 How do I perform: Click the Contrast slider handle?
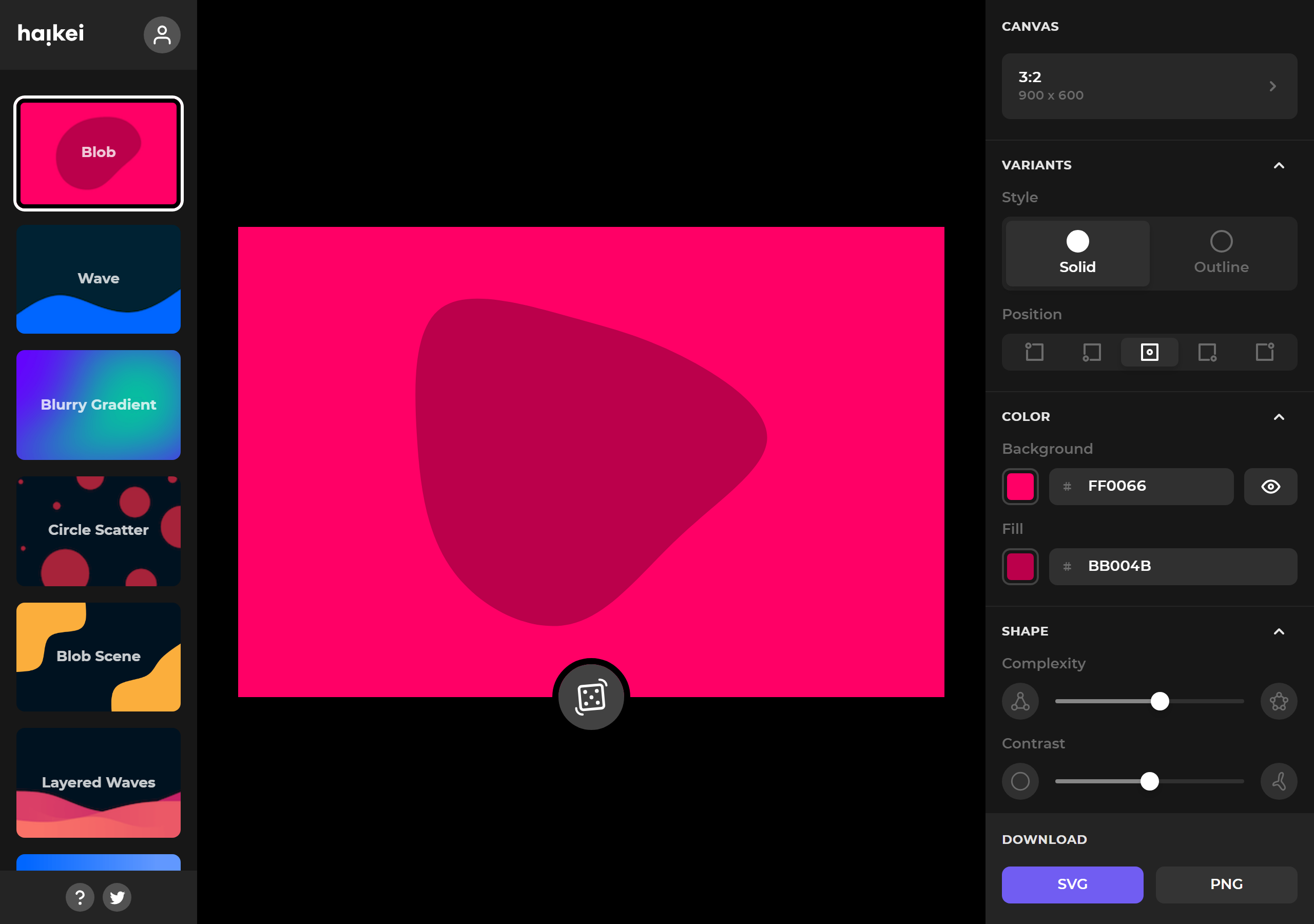coord(1150,781)
